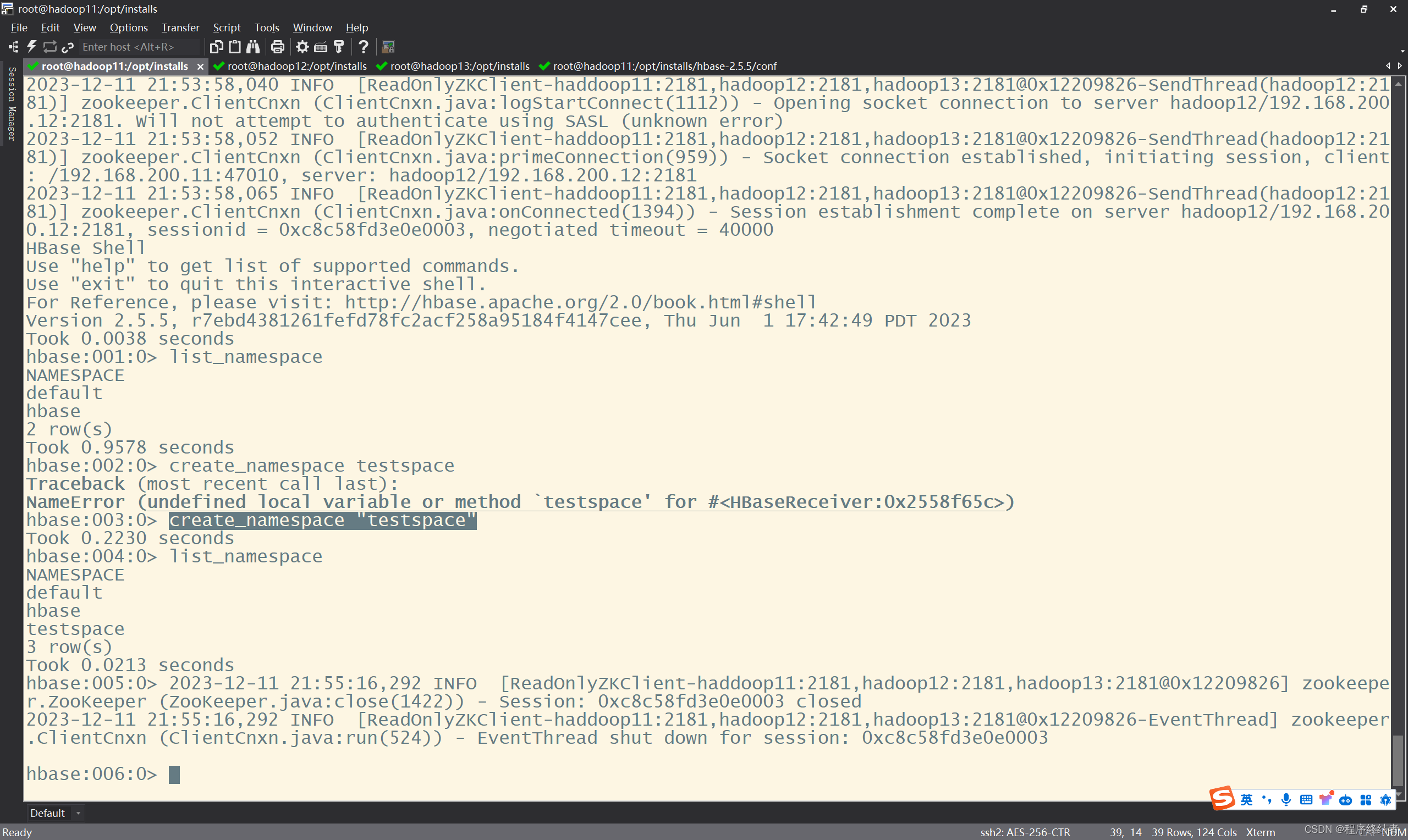The height and width of the screenshot is (840, 1408).
Task: Open Session Options gear icon
Action: pyautogui.click(x=302, y=47)
